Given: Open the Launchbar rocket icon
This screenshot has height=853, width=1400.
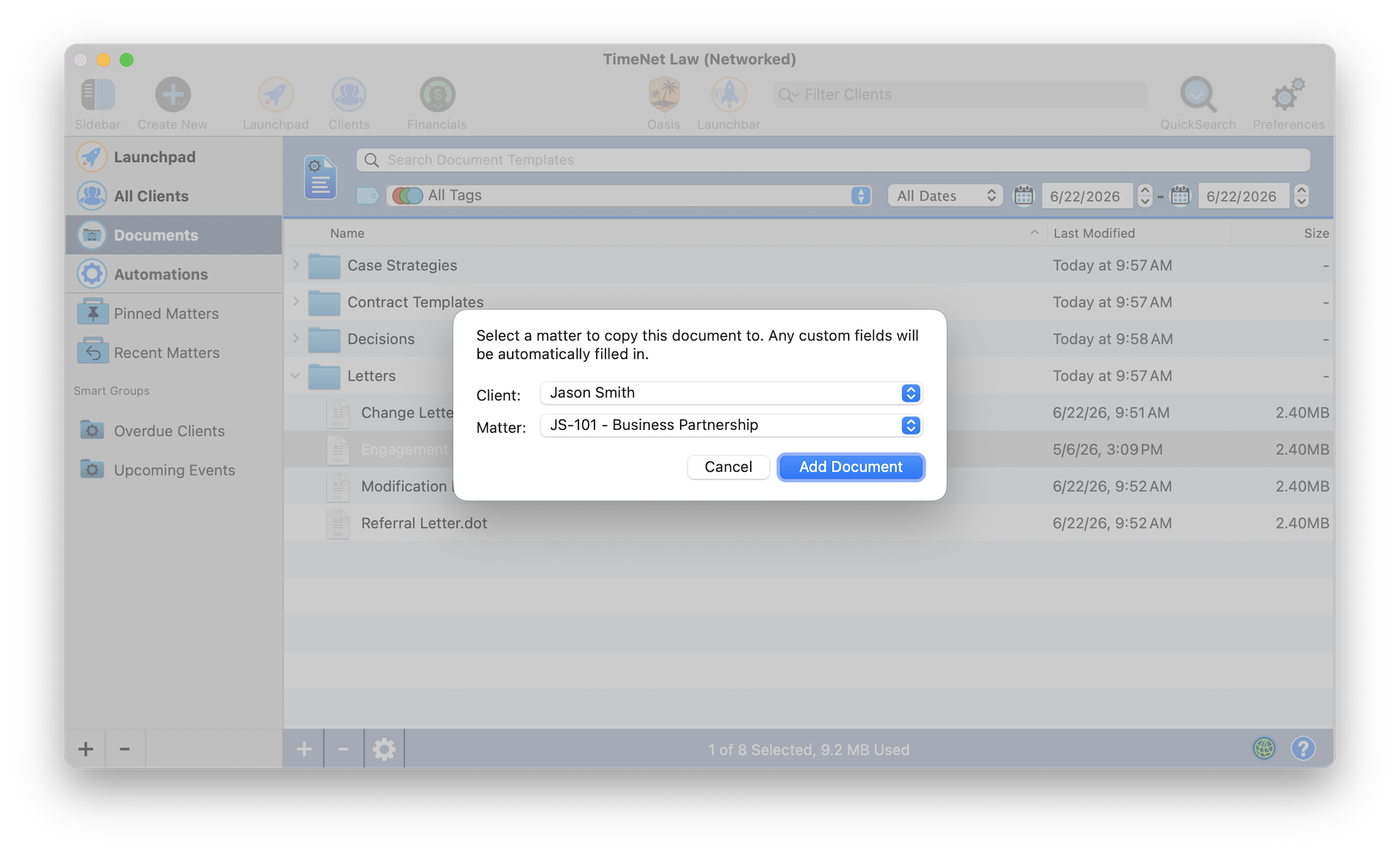Looking at the screenshot, I should [x=729, y=94].
